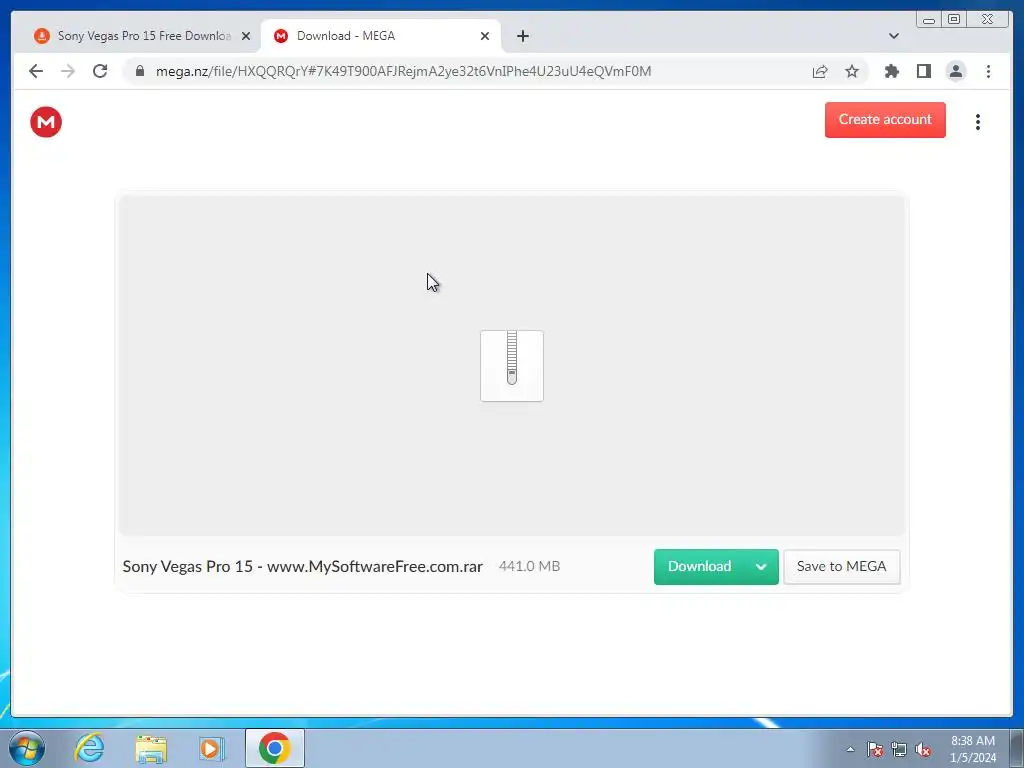Click the Create account button

tap(884, 120)
